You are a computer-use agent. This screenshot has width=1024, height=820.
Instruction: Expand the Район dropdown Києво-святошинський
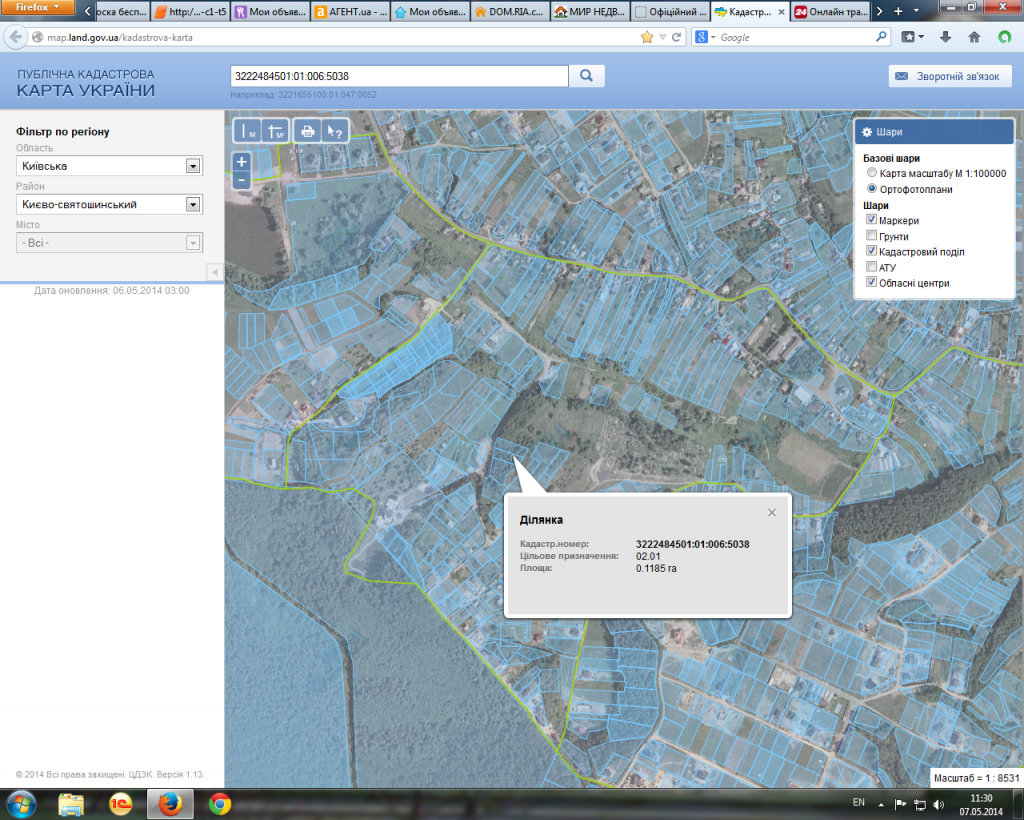tap(193, 204)
